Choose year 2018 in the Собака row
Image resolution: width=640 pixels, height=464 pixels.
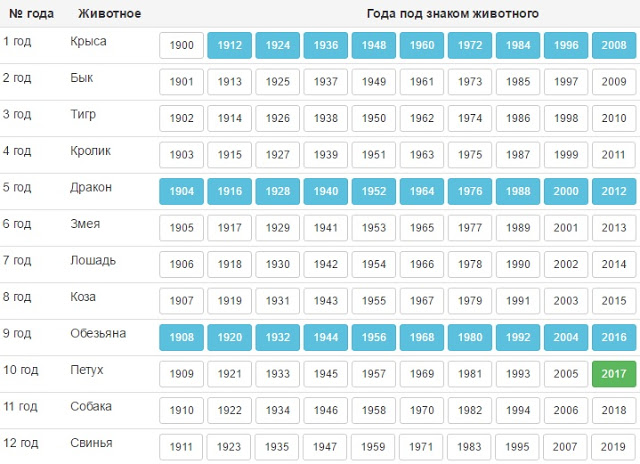614,410
